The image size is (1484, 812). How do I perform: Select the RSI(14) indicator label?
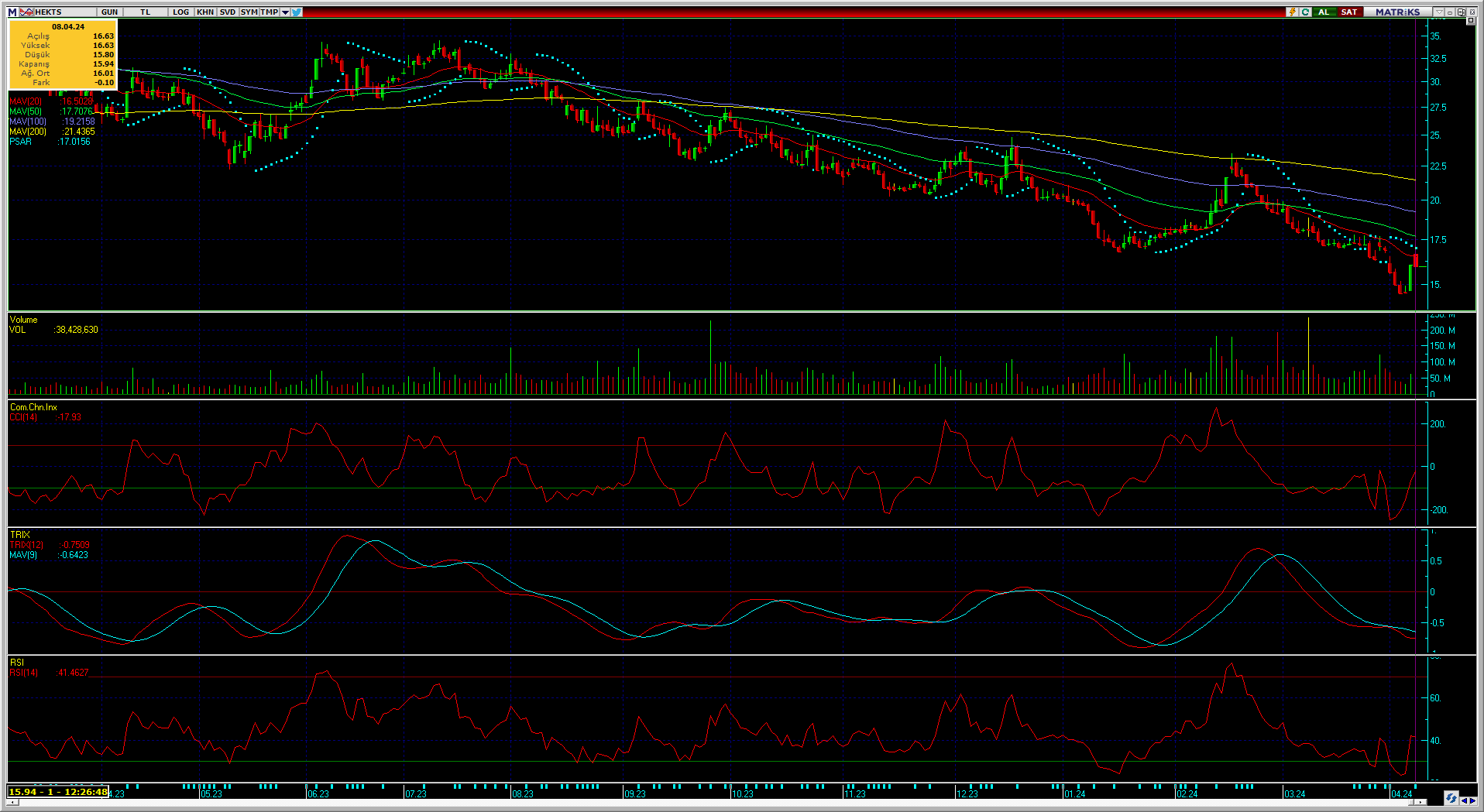coord(24,673)
